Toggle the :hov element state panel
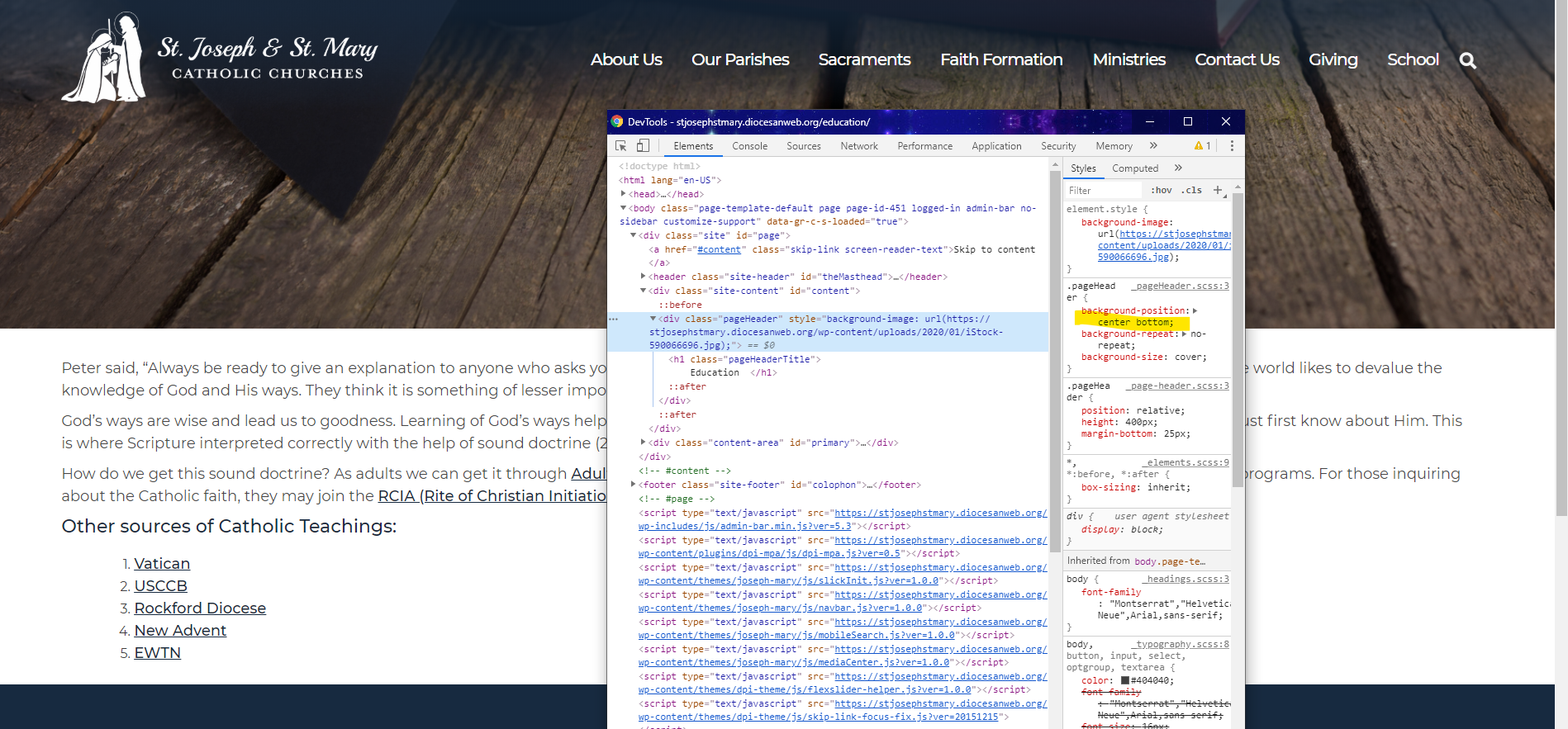Image resolution: width=1568 pixels, height=729 pixels. point(1161,191)
